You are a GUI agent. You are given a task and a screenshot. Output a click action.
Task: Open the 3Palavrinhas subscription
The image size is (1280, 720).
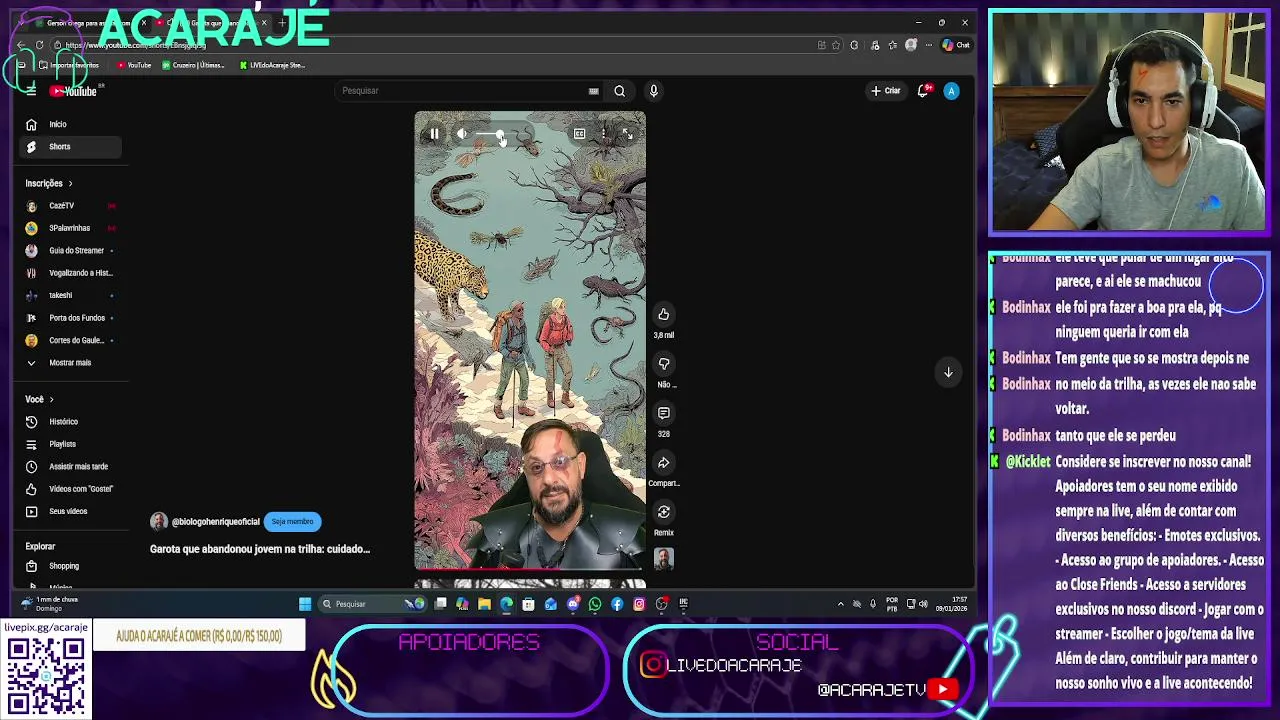pyautogui.click(x=69, y=228)
